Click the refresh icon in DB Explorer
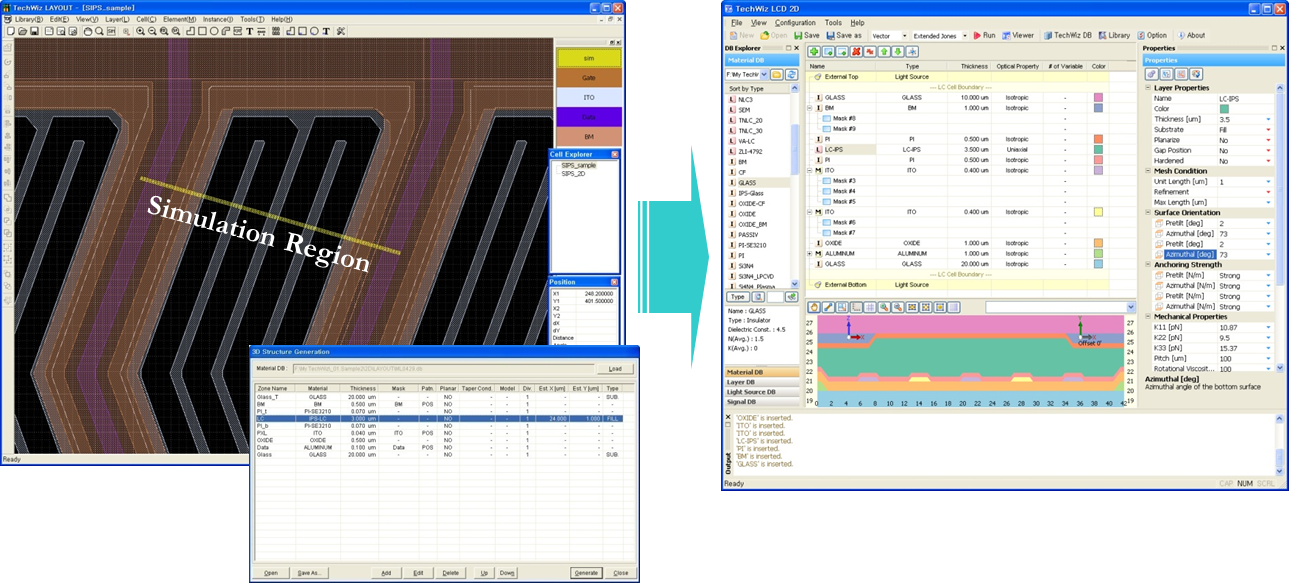 791,74
